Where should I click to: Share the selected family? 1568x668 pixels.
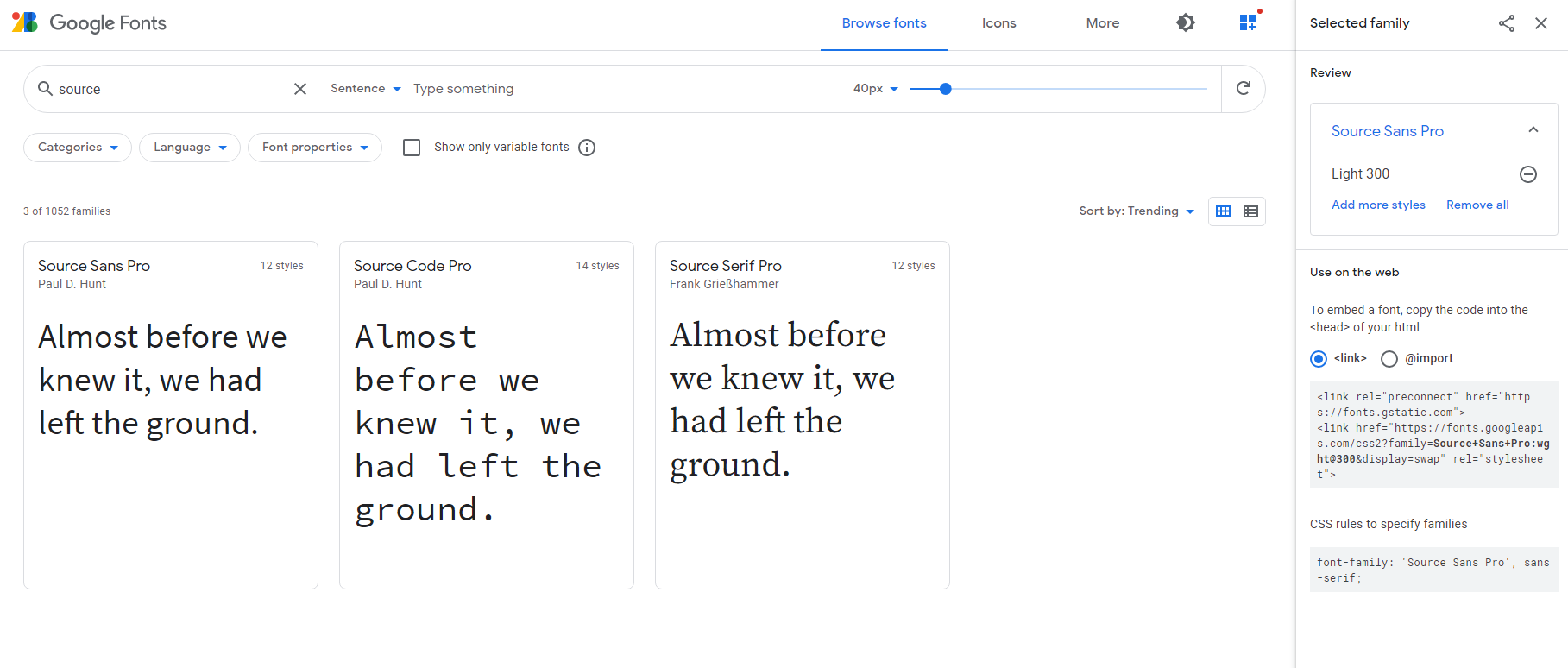(x=1507, y=23)
